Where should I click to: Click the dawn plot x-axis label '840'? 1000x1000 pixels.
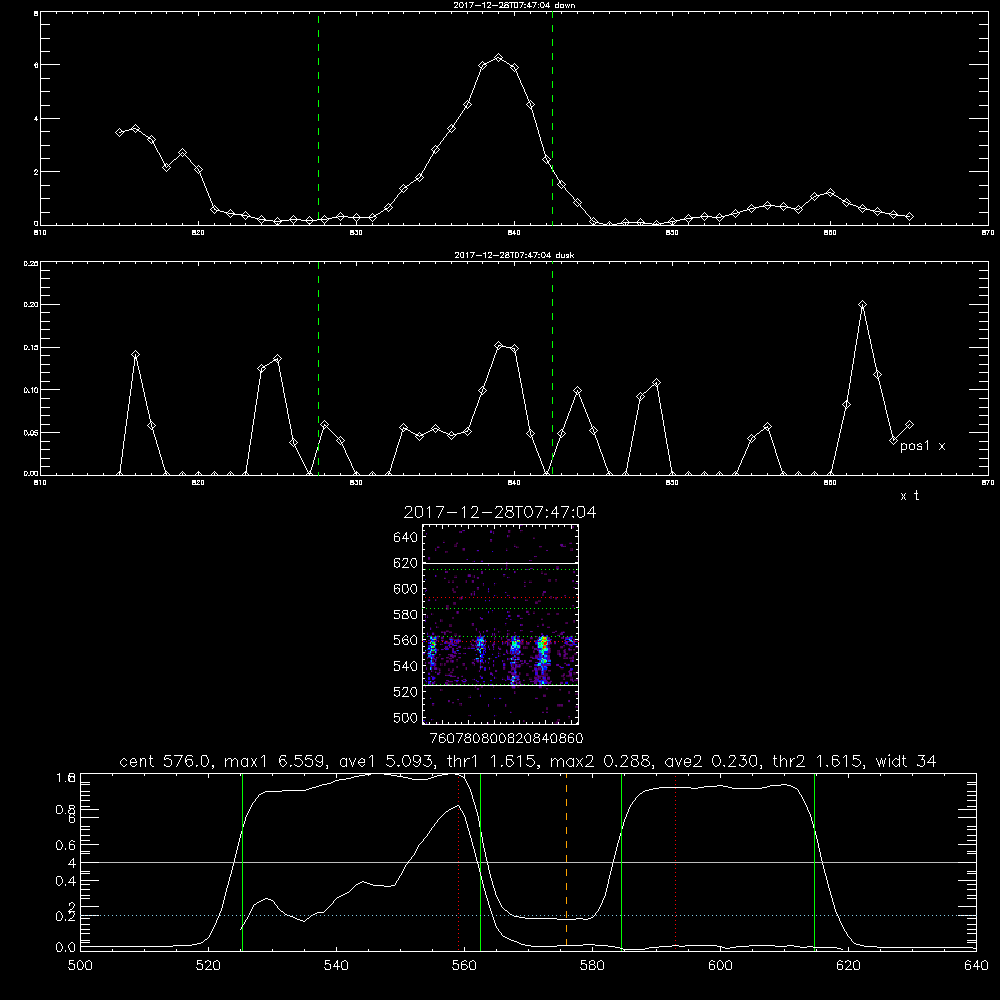point(514,233)
